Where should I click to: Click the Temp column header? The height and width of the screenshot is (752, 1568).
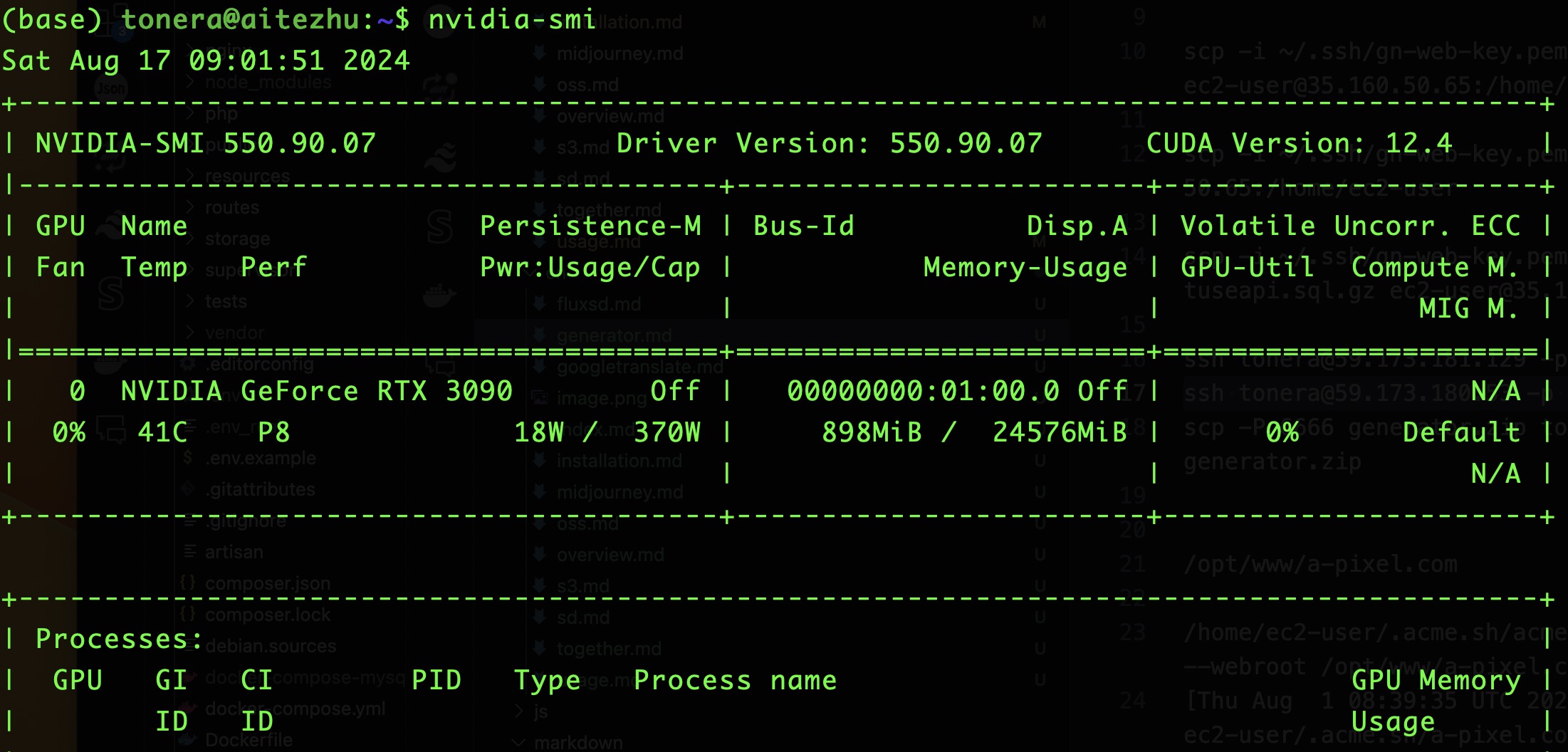(155, 268)
